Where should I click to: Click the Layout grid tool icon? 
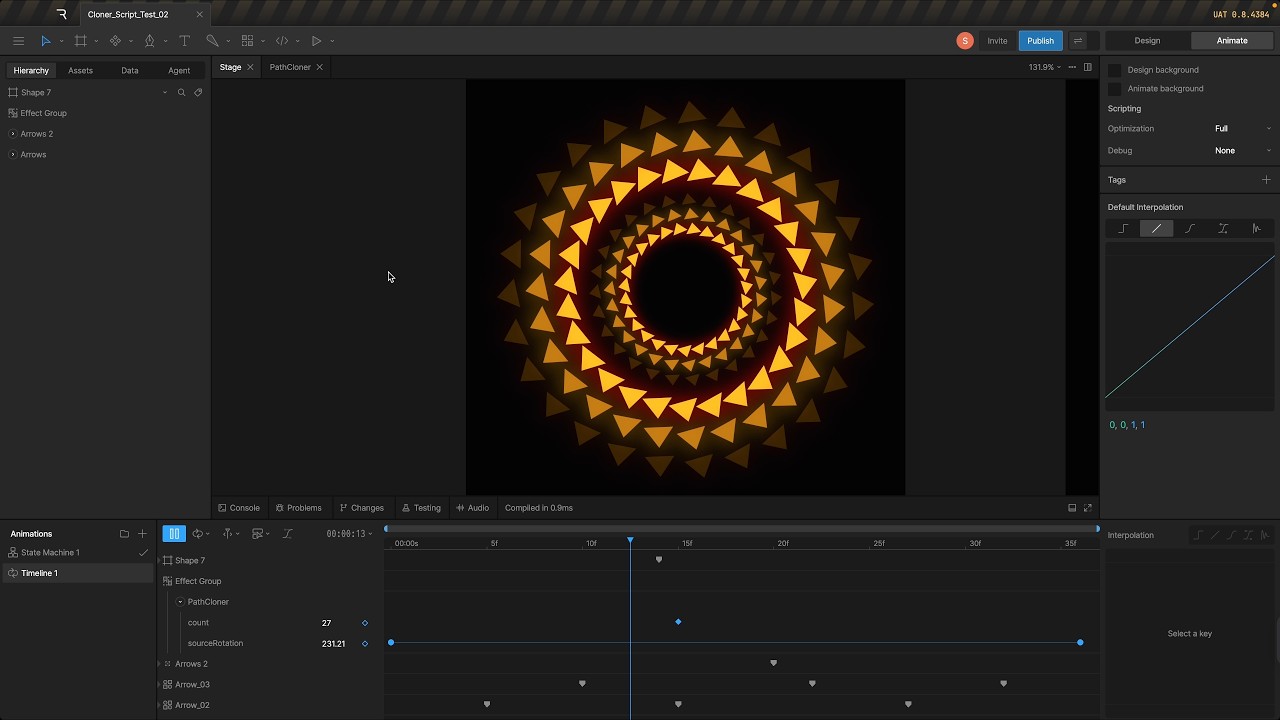(x=247, y=41)
